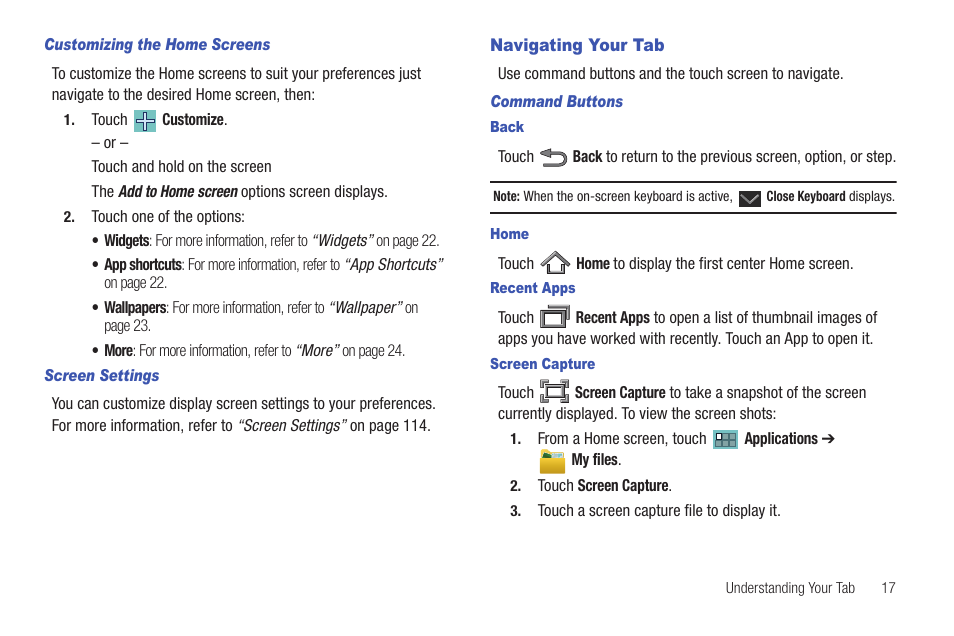
Task: Click the blue Screen Capture heading
Action: 542,364
